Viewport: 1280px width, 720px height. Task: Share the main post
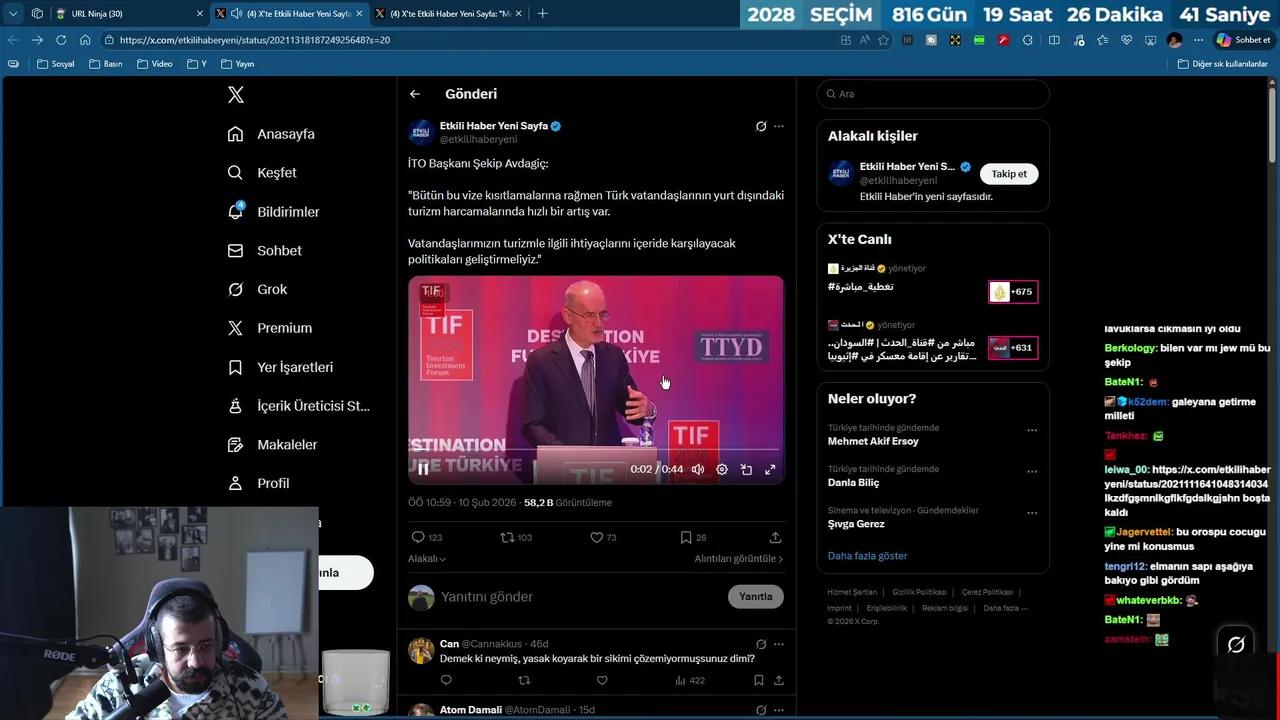click(775, 537)
